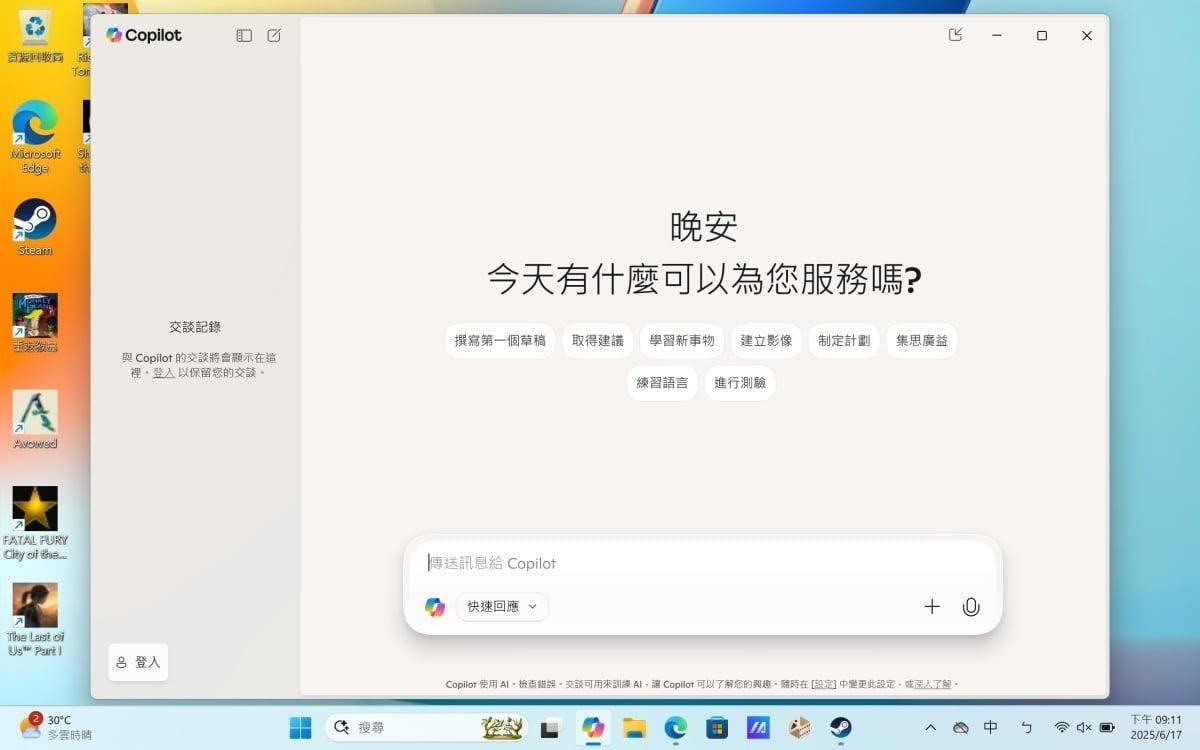Click the 登入 sign-in button at sidebar bottom

[x=138, y=662]
